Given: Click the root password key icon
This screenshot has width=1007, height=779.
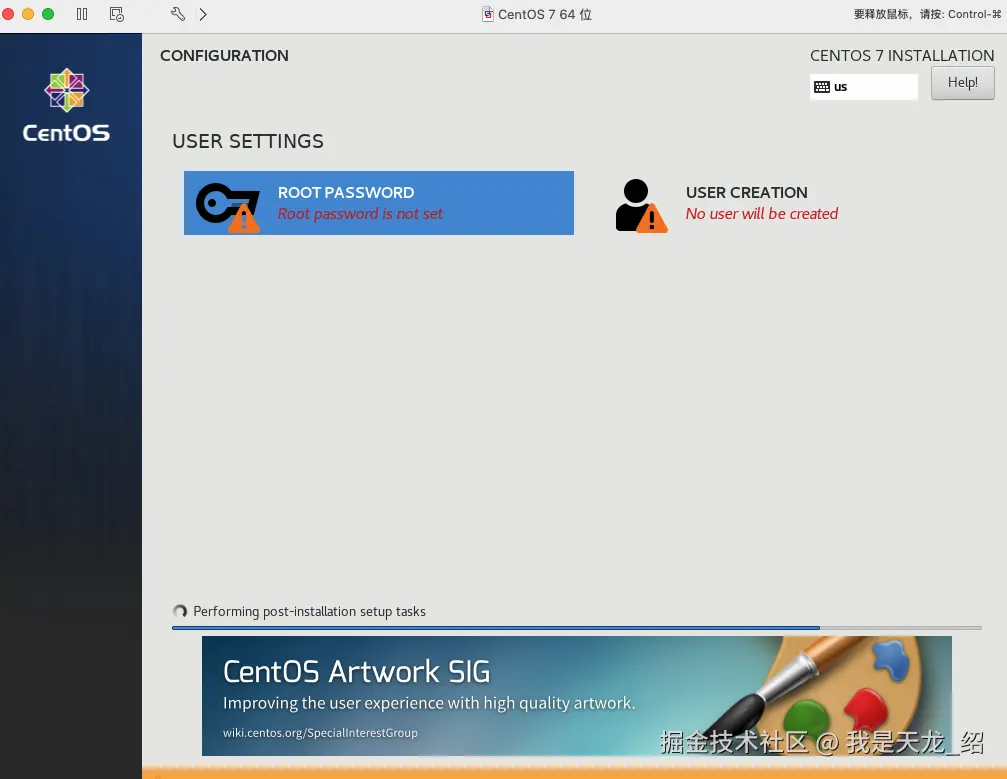Looking at the screenshot, I should [x=228, y=207].
